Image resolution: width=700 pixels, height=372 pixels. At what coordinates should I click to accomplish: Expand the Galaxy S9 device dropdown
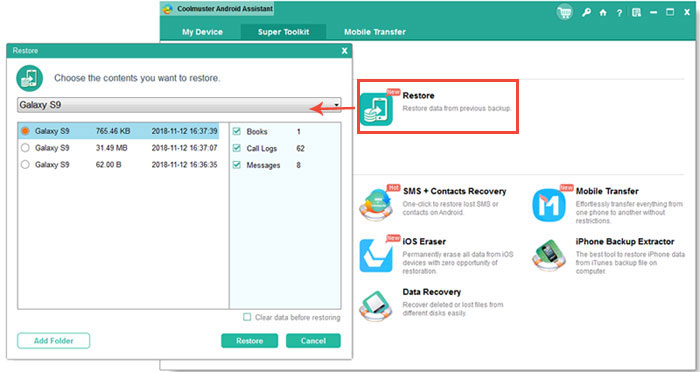(x=179, y=105)
